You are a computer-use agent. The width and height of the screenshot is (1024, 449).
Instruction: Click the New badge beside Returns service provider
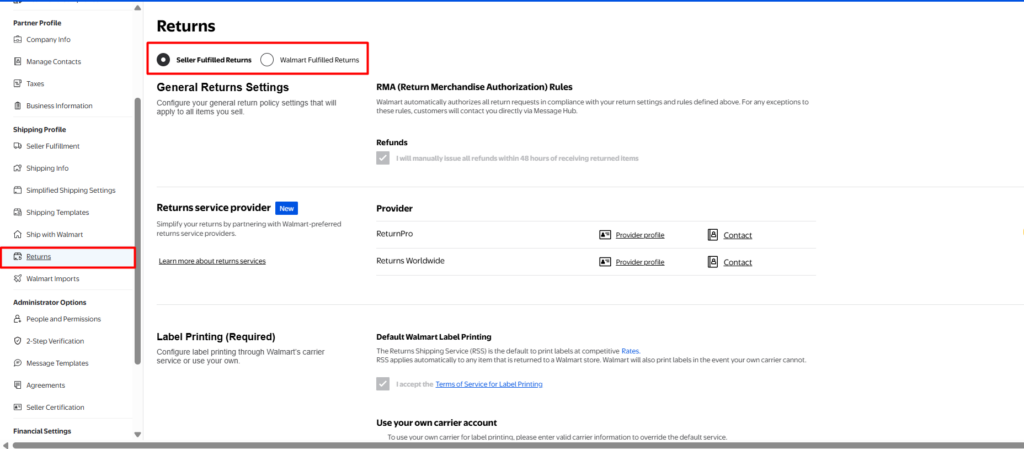coord(287,208)
